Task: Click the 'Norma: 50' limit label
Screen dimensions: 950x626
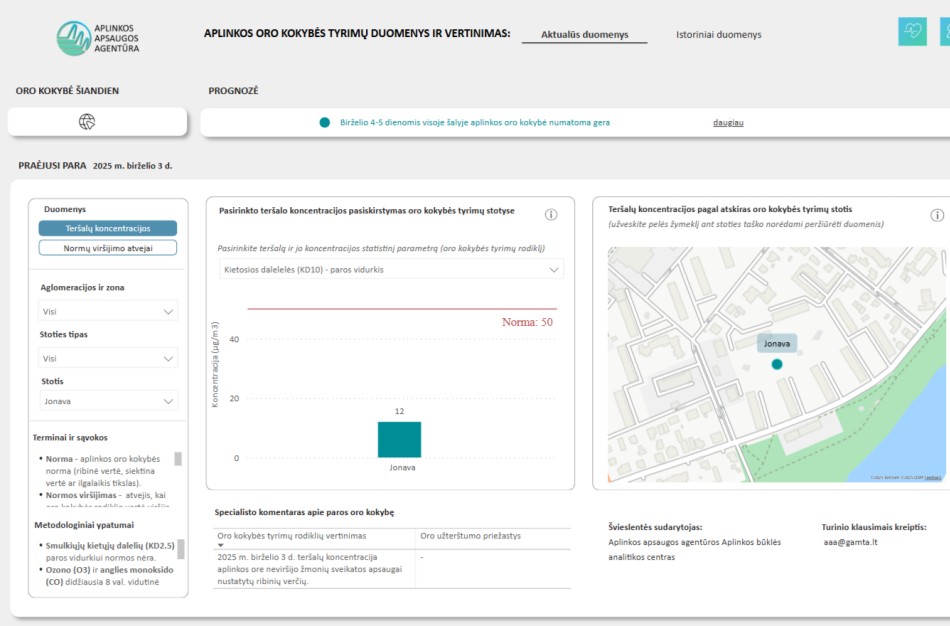Action: tap(527, 322)
